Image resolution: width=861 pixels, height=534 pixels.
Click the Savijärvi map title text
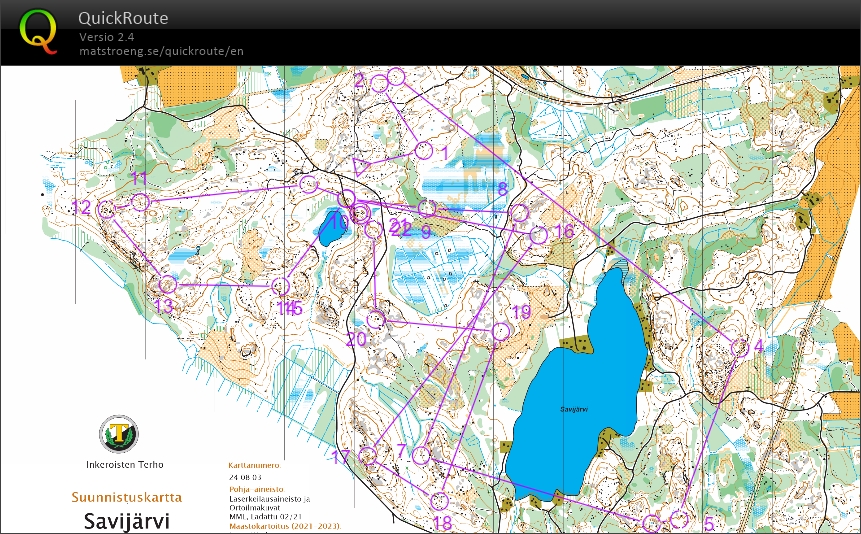tap(126, 520)
